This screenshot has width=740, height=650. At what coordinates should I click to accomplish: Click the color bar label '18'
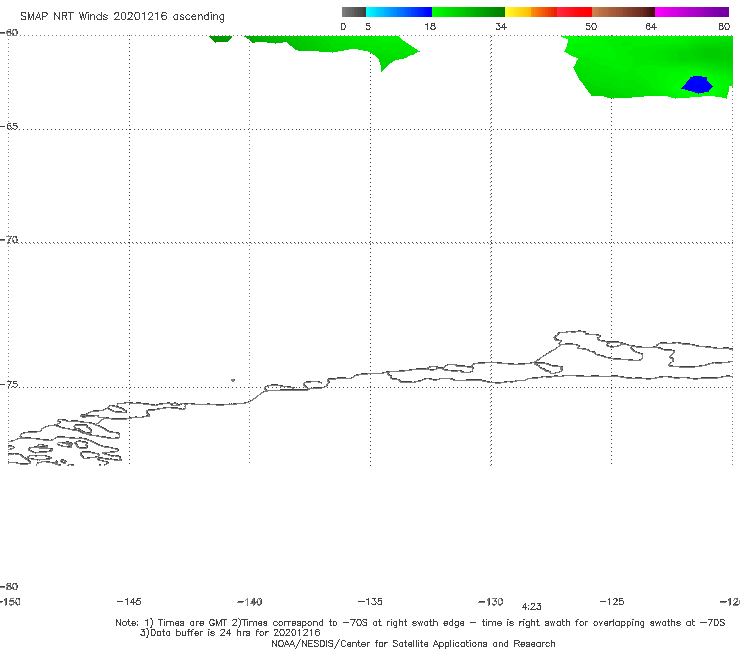(x=430, y=26)
